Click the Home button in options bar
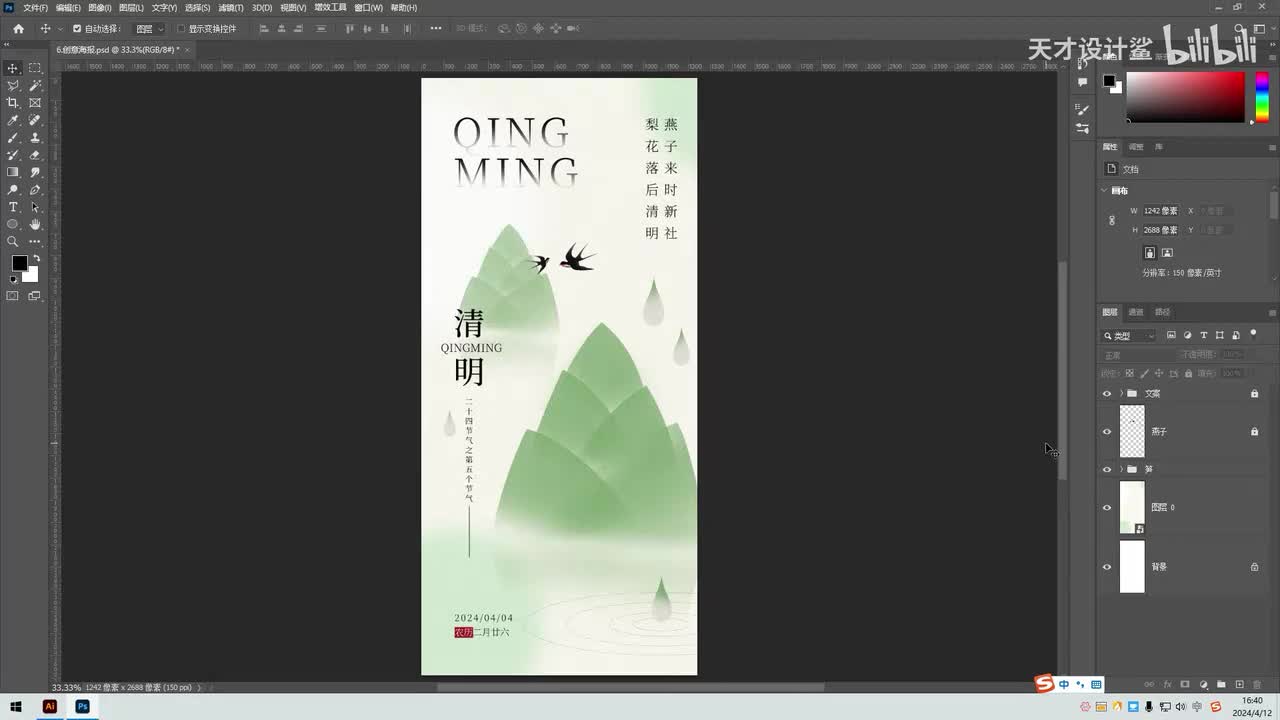The width and height of the screenshot is (1280, 720). click(18, 29)
